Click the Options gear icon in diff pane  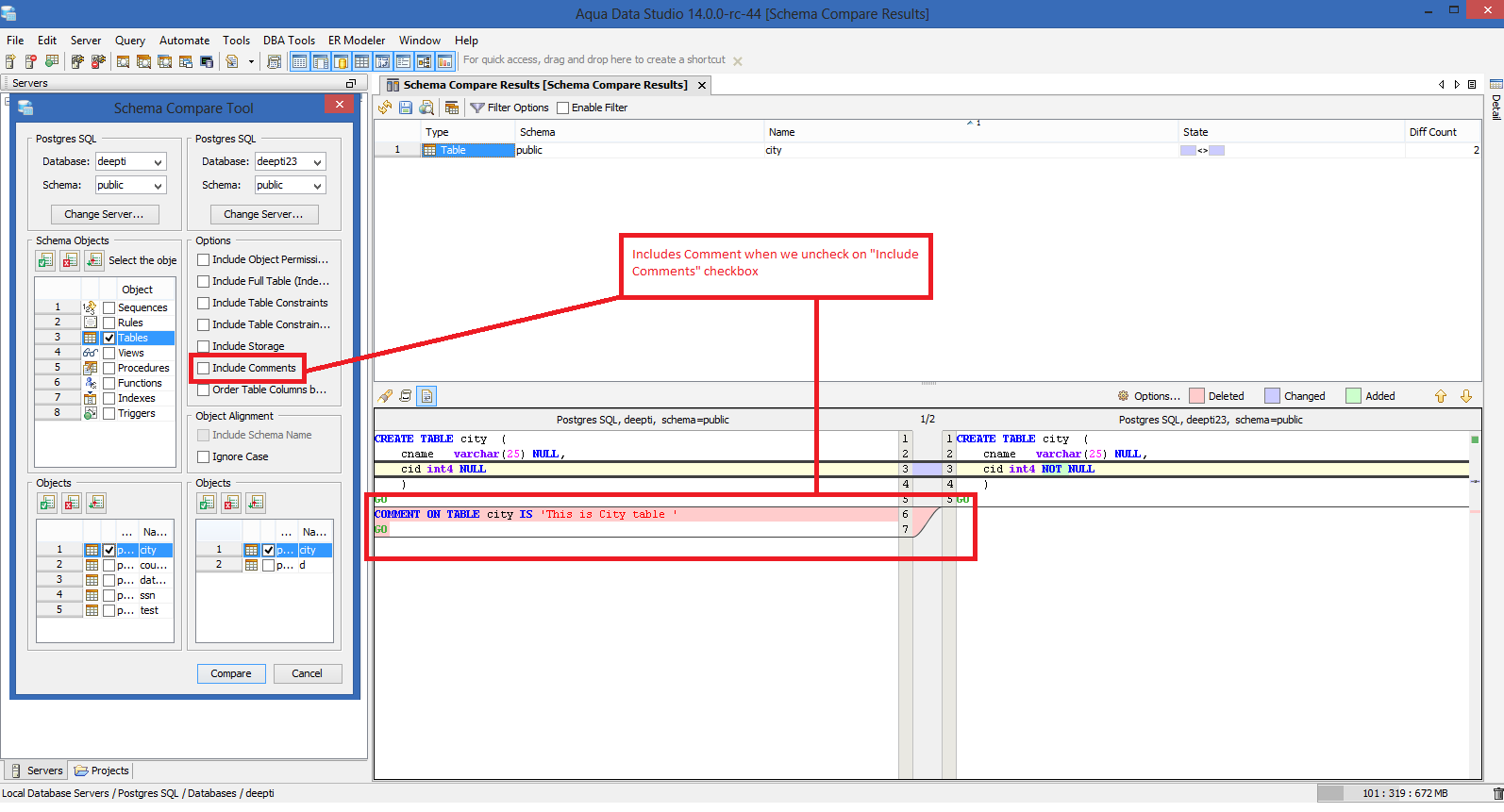pos(1124,396)
